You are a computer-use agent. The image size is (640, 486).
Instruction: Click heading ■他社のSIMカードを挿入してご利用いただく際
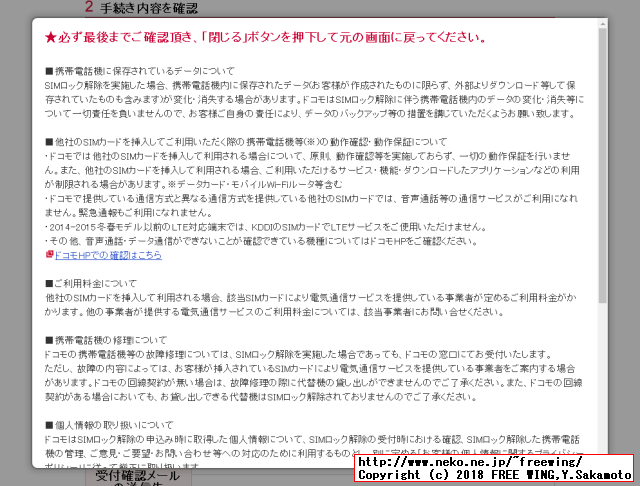pyautogui.click(x=246, y=142)
